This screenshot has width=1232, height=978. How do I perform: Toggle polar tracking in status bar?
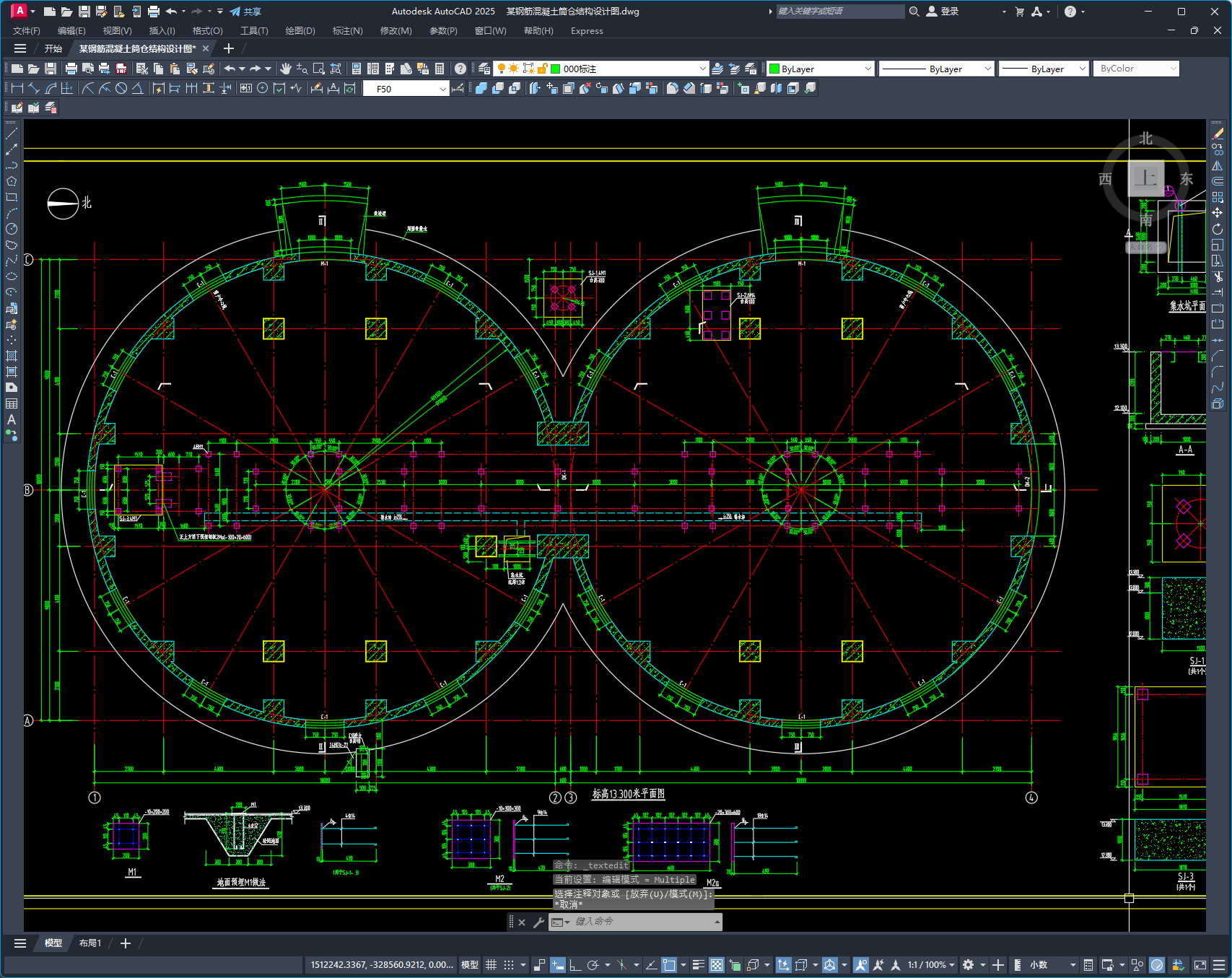point(593,965)
